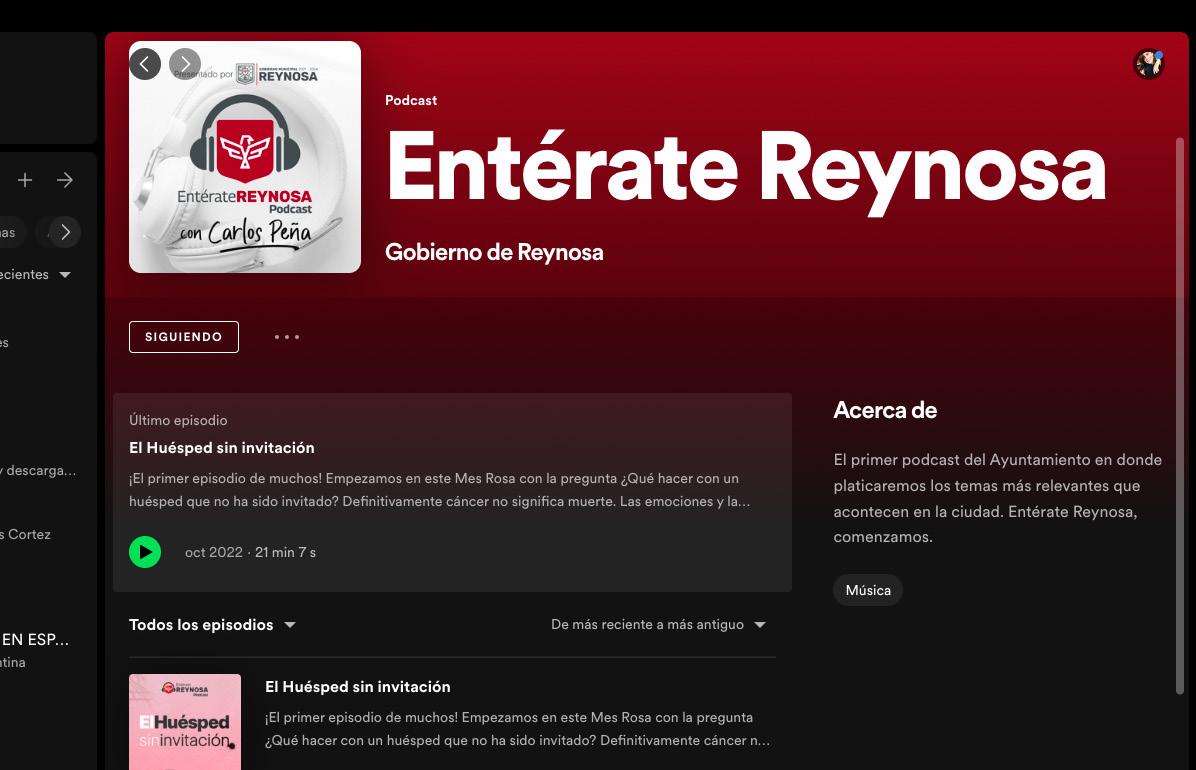Screen dimensions: 1196x770
Task: Click the Entérate Reynosa podcast title
Action: pos(746,169)
